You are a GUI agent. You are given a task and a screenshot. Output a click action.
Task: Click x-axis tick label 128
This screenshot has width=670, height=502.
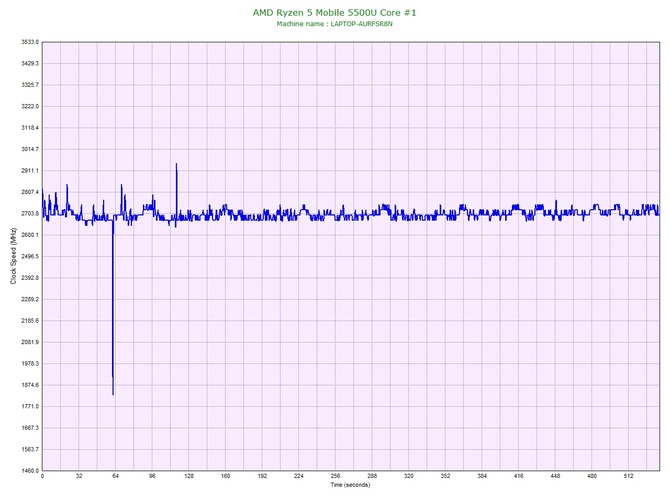coord(189,476)
